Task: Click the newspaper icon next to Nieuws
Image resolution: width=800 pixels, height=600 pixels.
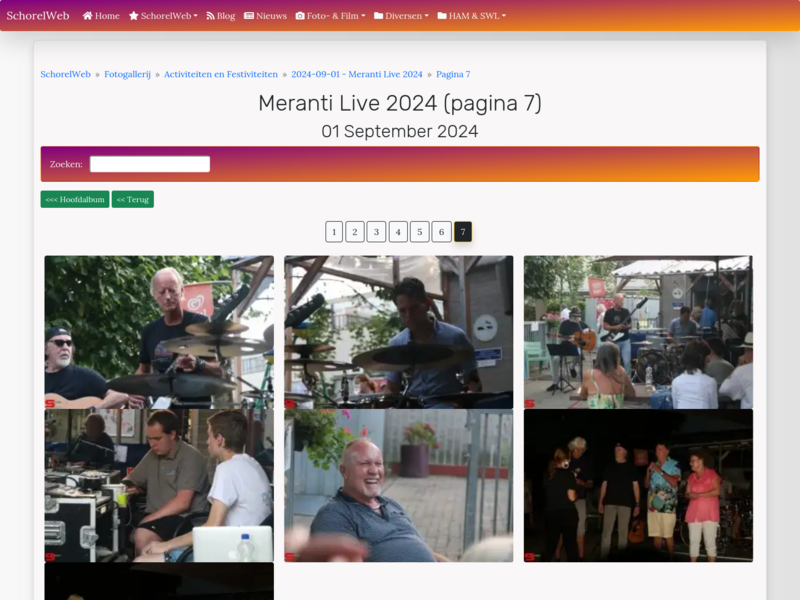Action: [x=249, y=16]
